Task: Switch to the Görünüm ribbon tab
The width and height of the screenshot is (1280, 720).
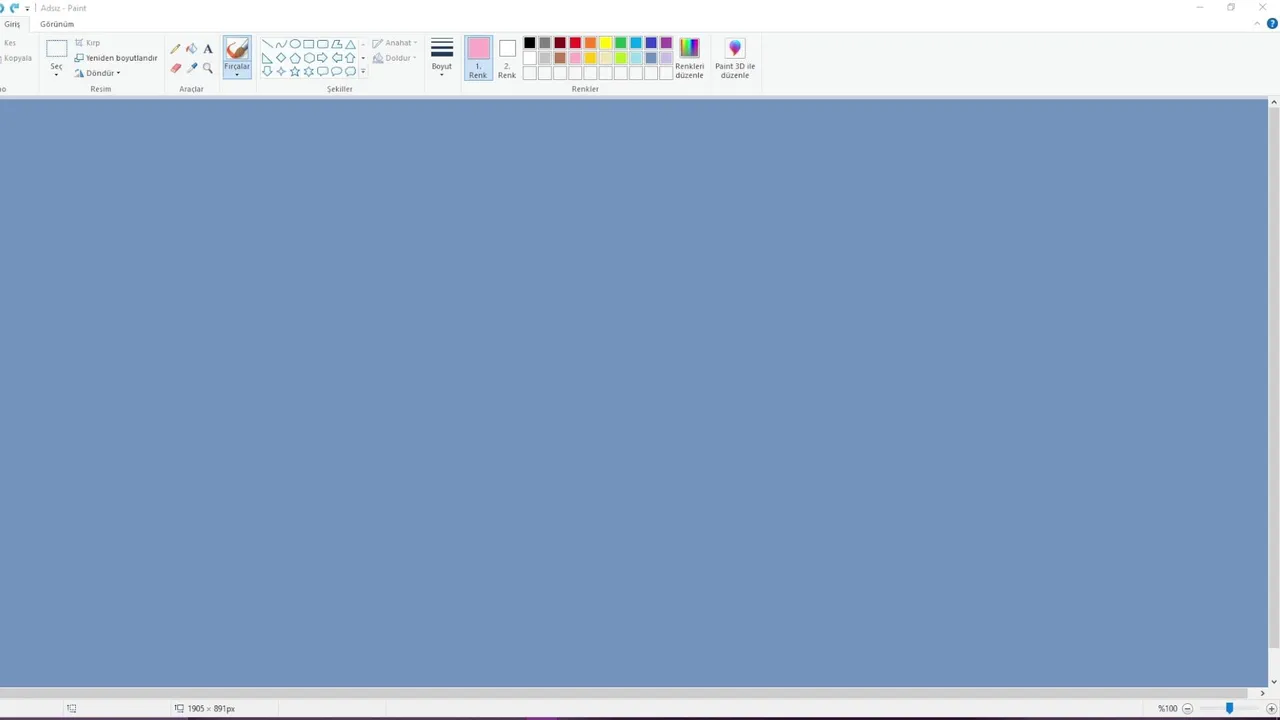Action: 57,24
